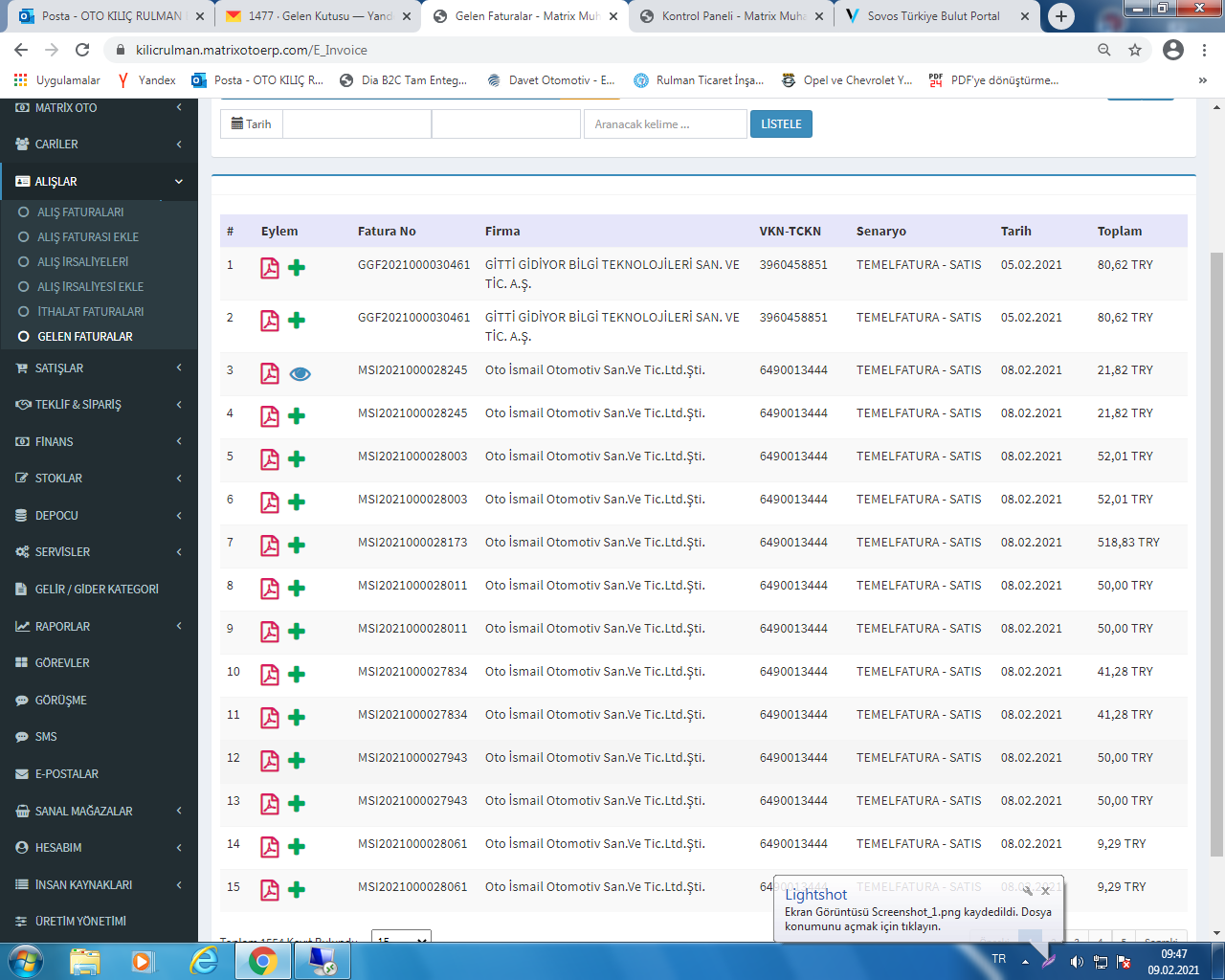Click the Aranacak kelime search field
This screenshot has width=1225, height=980.
click(665, 124)
